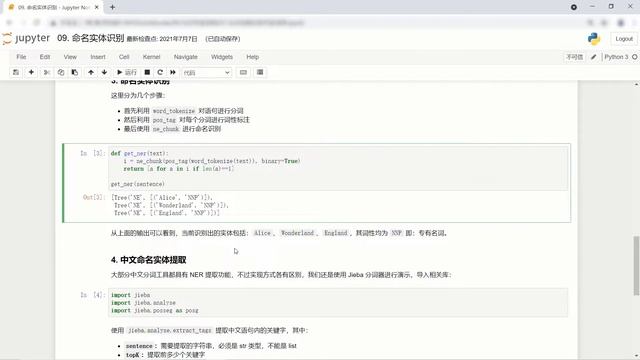Image resolution: width=640 pixels, height=360 pixels.
Task: Click the notebook vertical scrollbar
Action: tap(636, 265)
